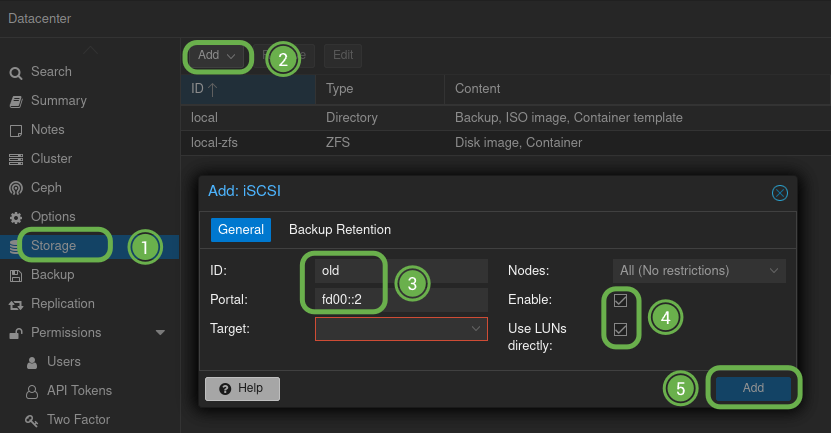Viewport: 831px width, 433px height.
Task: Click the Edit toolbar button
Action: click(343, 56)
